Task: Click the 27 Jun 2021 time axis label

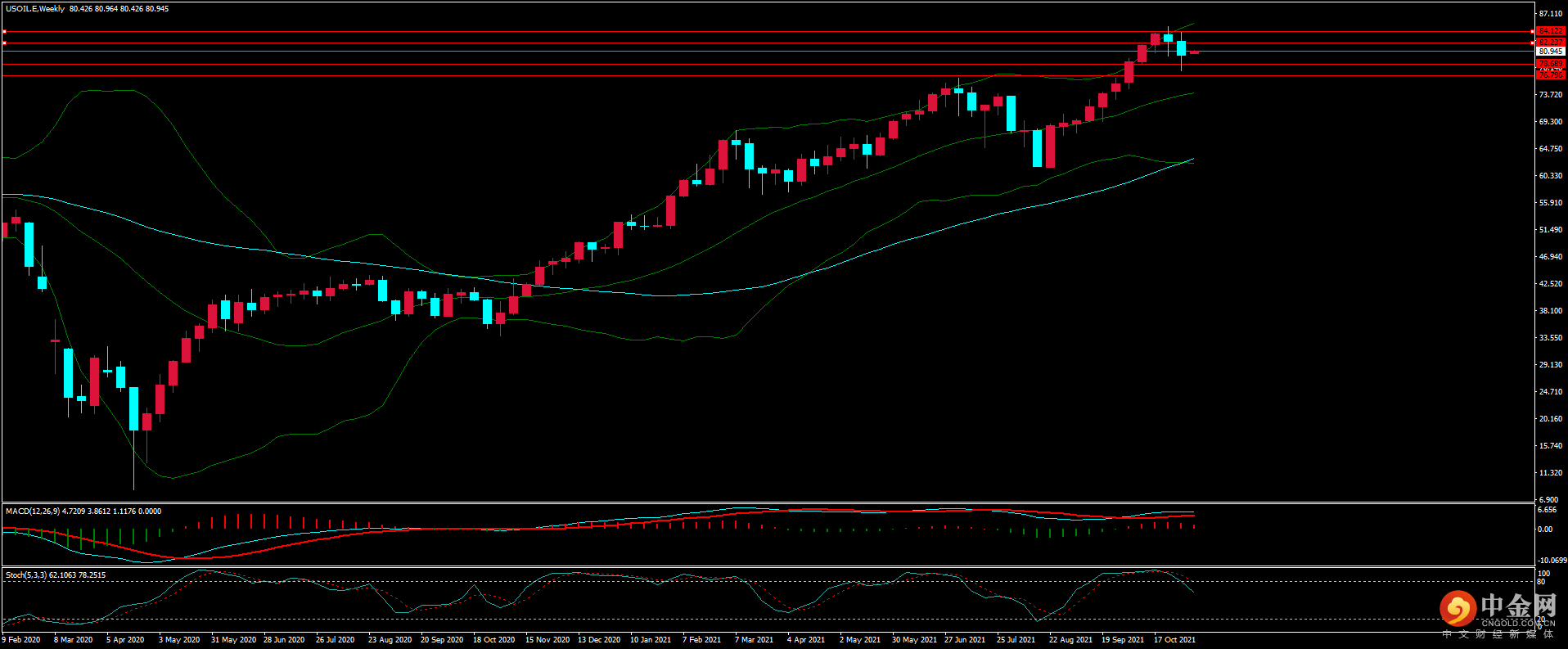Action: pyautogui.click(x=965, y=640)
